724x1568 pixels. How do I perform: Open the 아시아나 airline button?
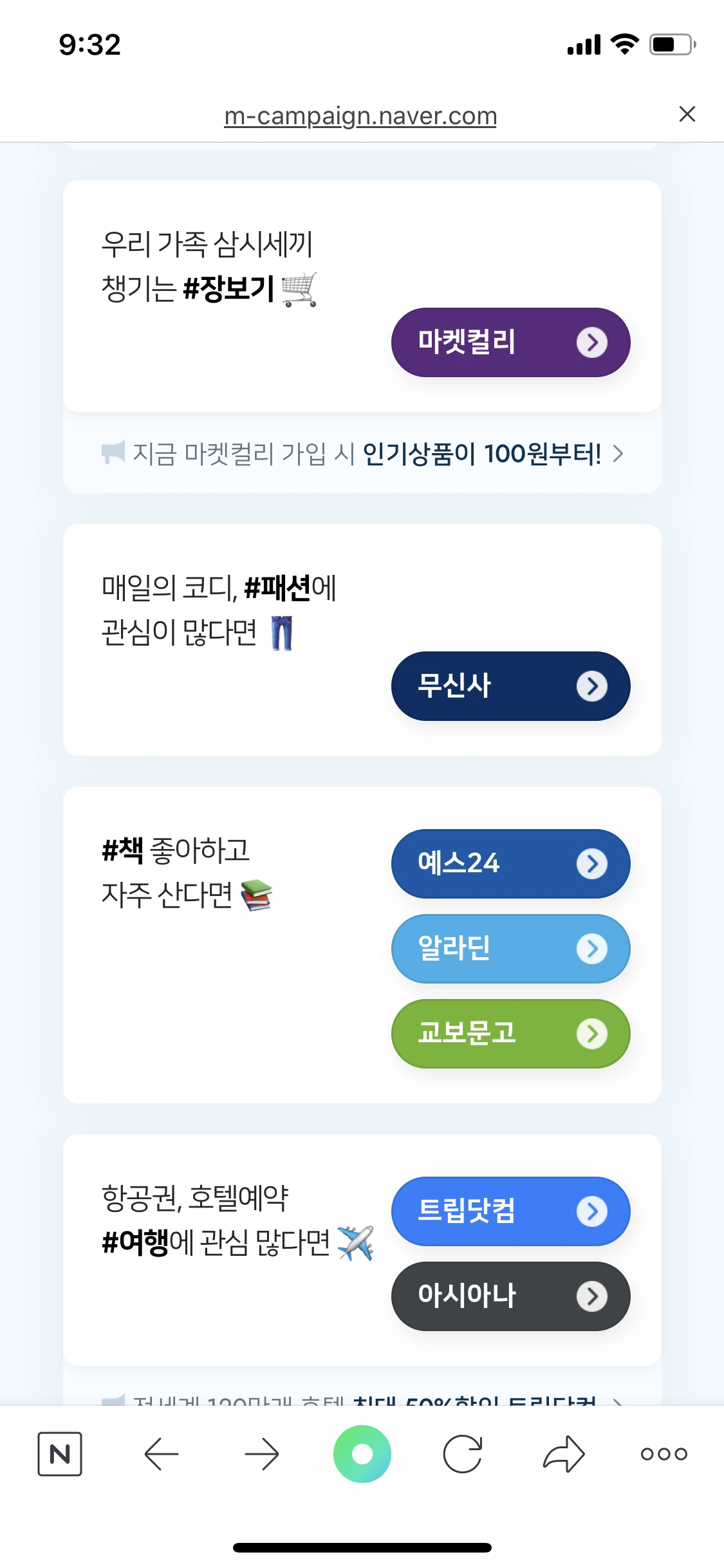click(511, 1296)
